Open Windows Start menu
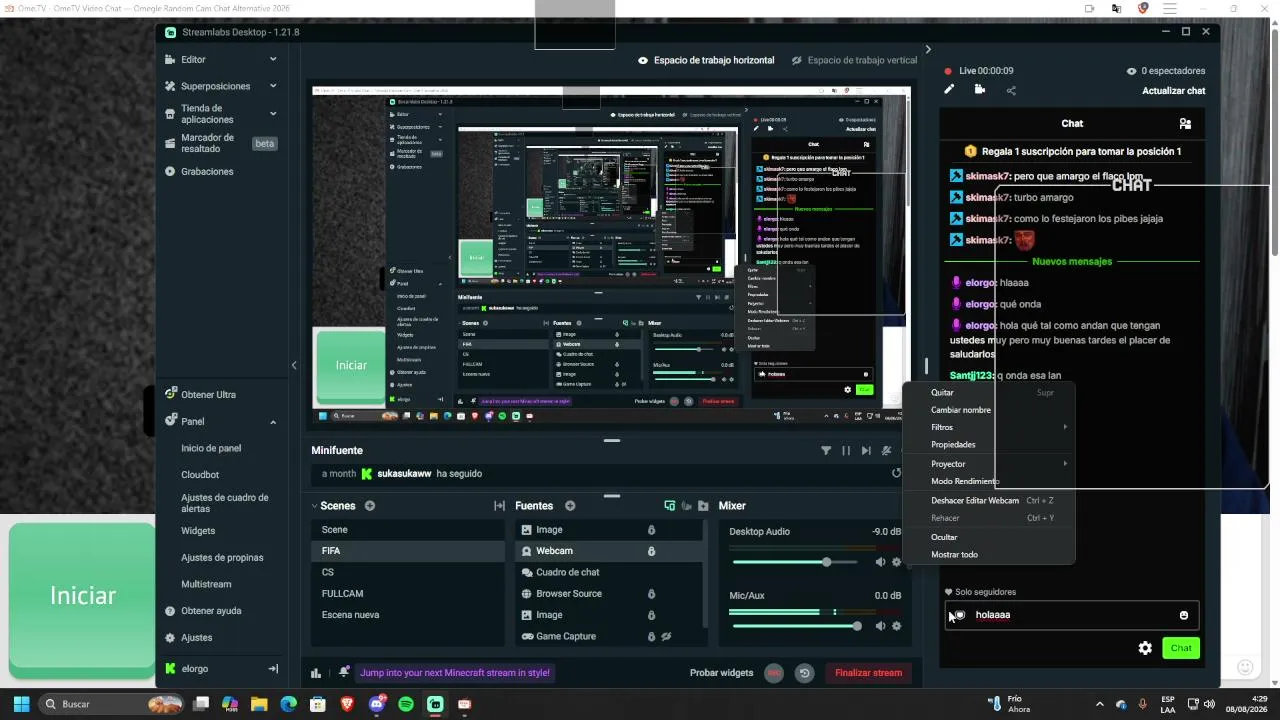1280x720 pixels. [x=21, y=704]
